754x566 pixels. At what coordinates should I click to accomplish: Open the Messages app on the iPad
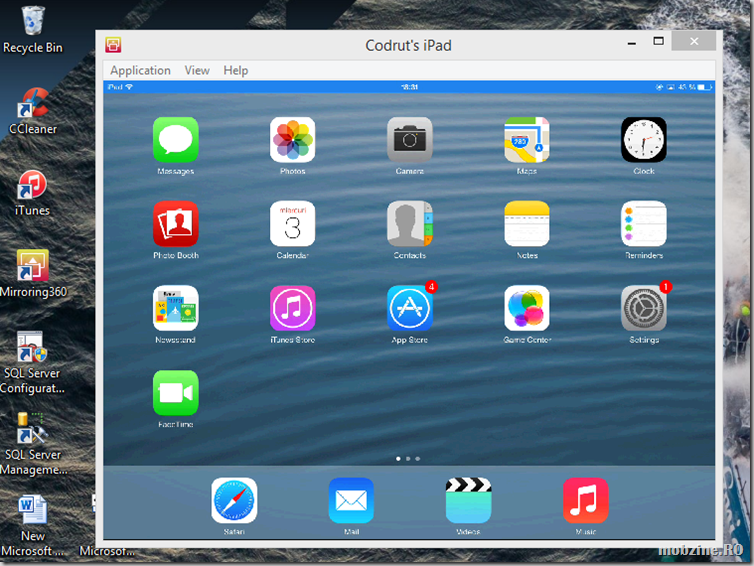[x=176, y=140]
